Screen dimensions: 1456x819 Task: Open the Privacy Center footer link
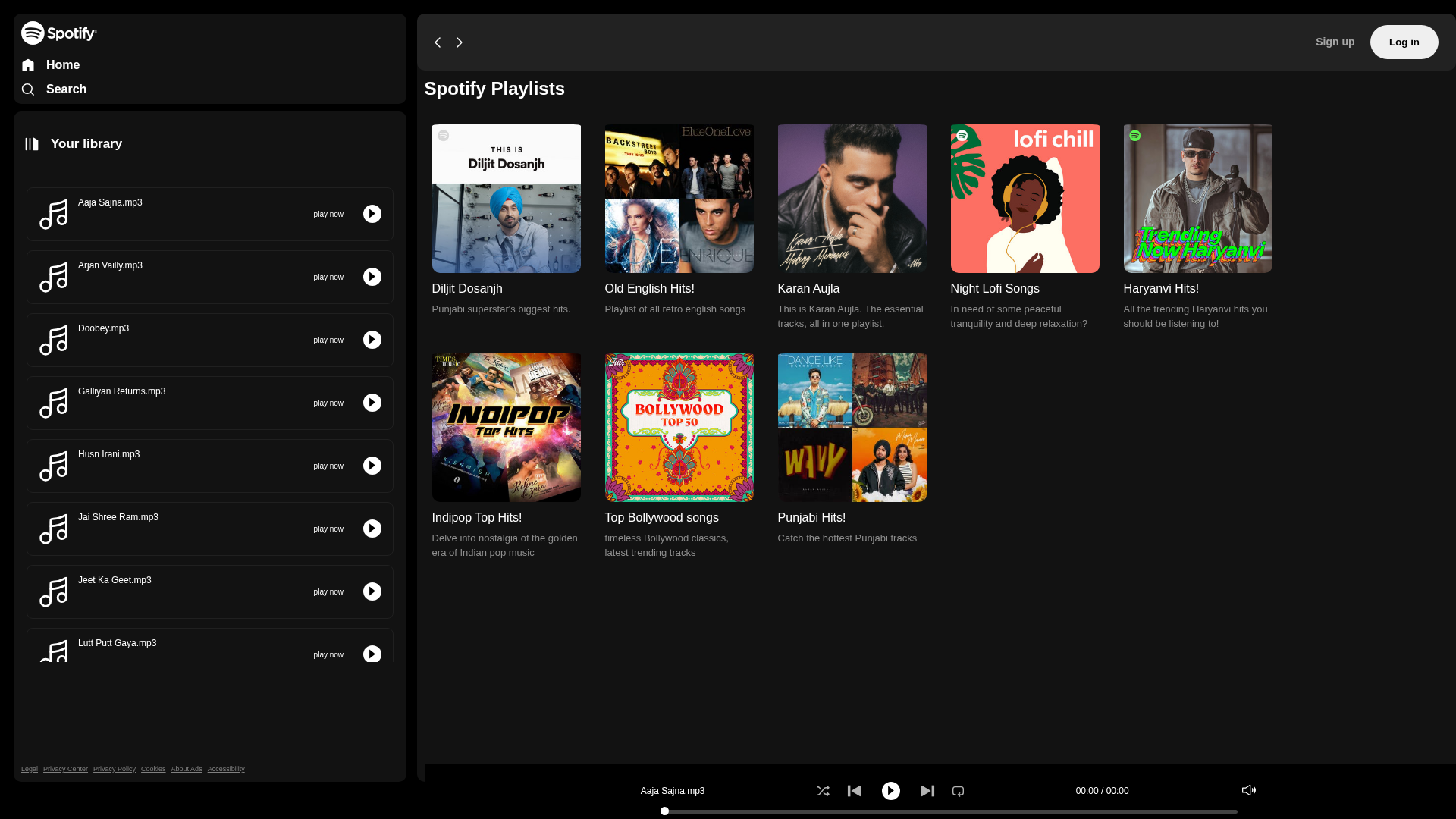(x=65, y=769)
